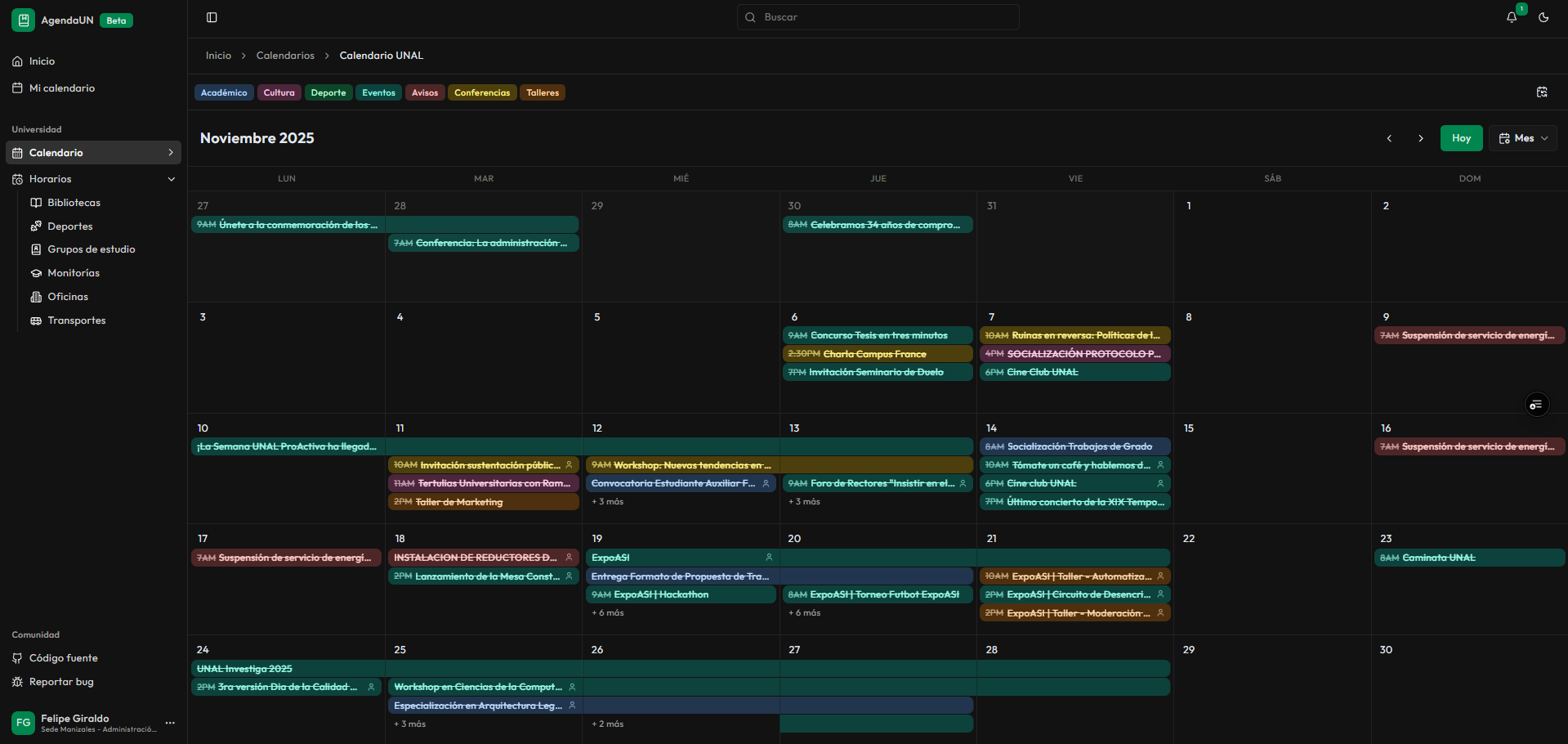Toggle the Eventos category filter

378,92
